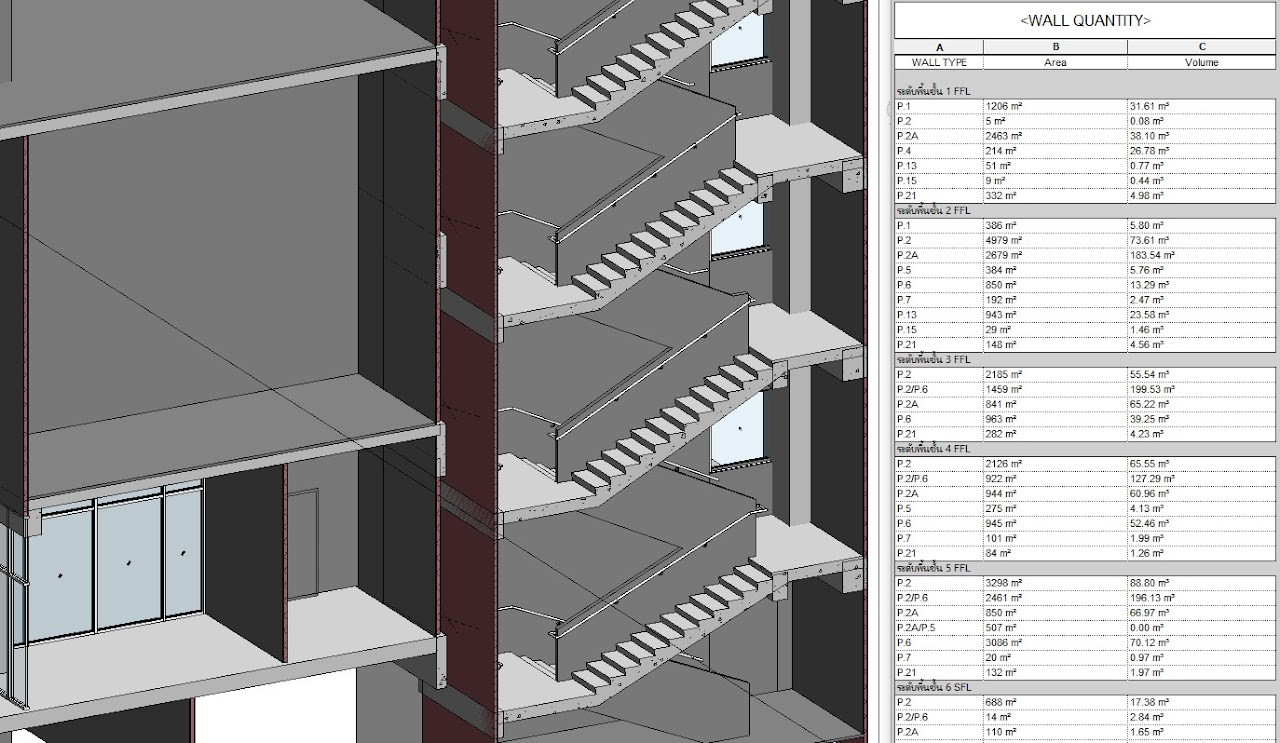The image size is (1280, 743).
Task: Click the WALL QUANTITY schedule title
Action: (1084, 20)
